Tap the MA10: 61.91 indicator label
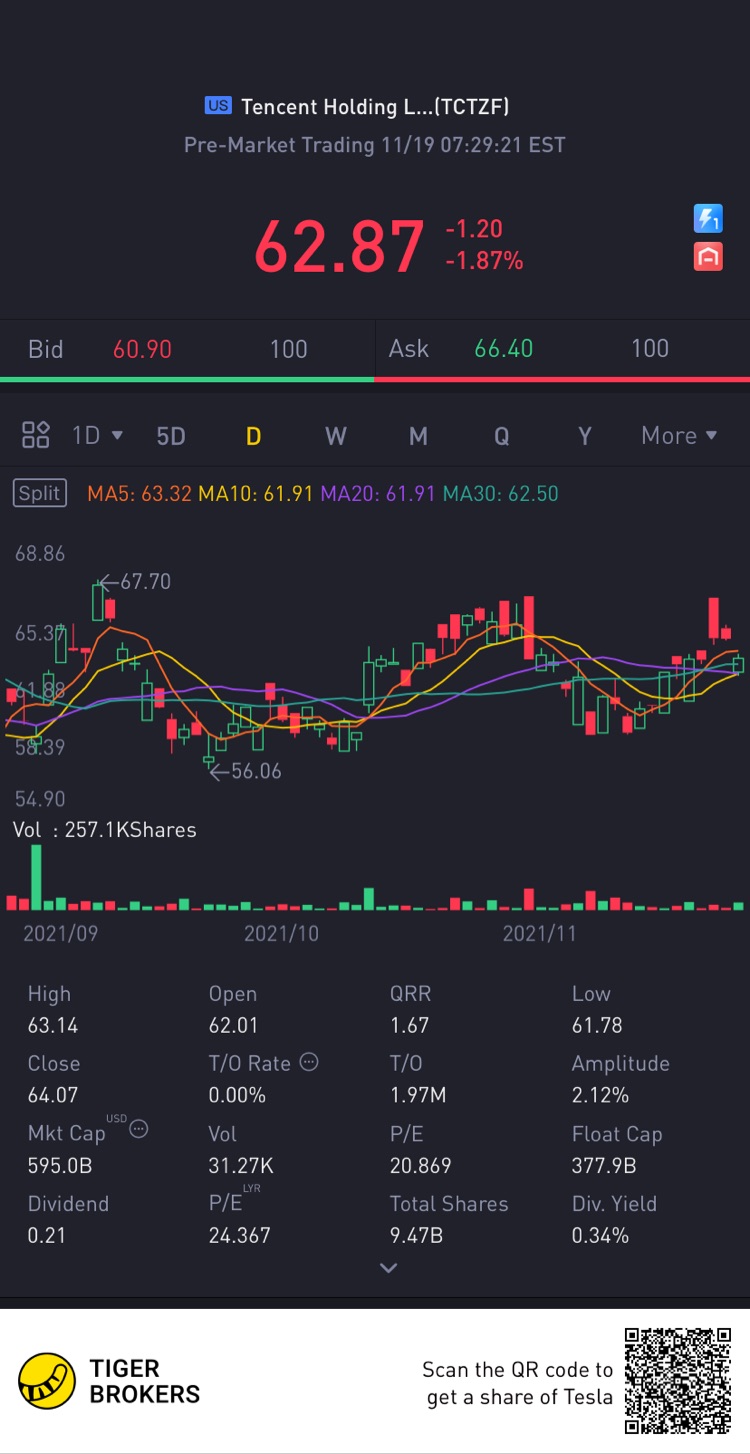The height and width of the screenshot is (1454, 750). tap(256, 493)
